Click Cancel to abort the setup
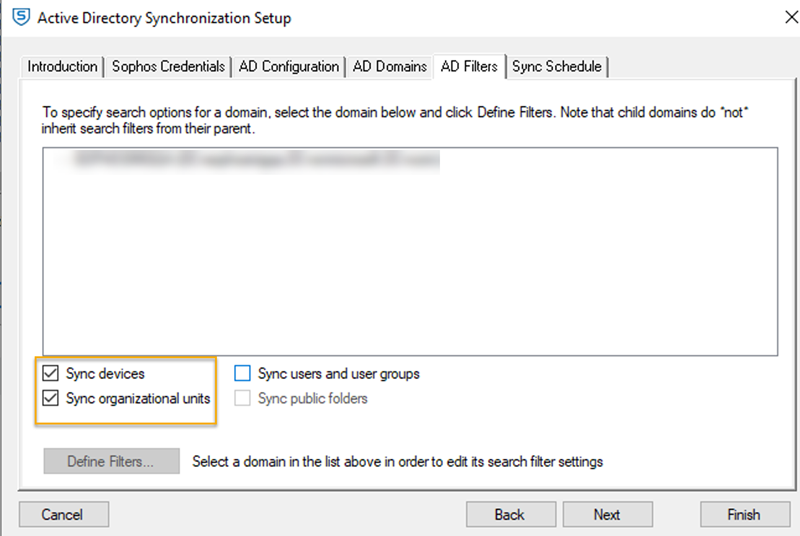Image resolution: width=800 pixels, height=536 pixels. [62, 514]
